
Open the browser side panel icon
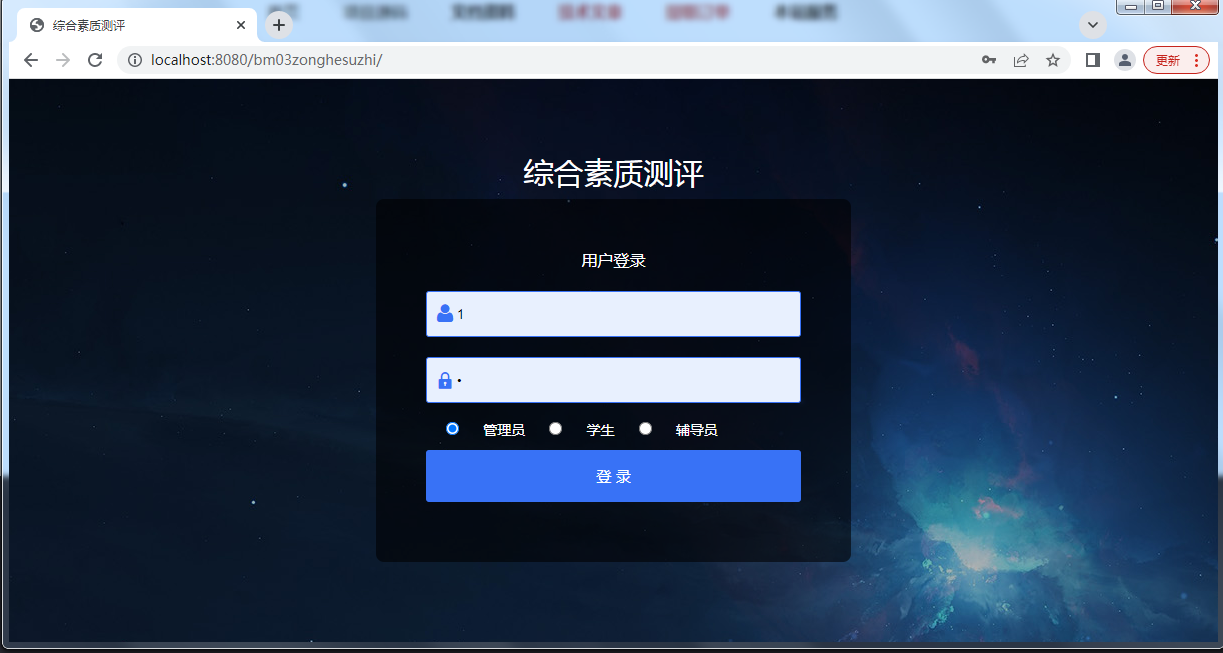(x=1093, y=60)
